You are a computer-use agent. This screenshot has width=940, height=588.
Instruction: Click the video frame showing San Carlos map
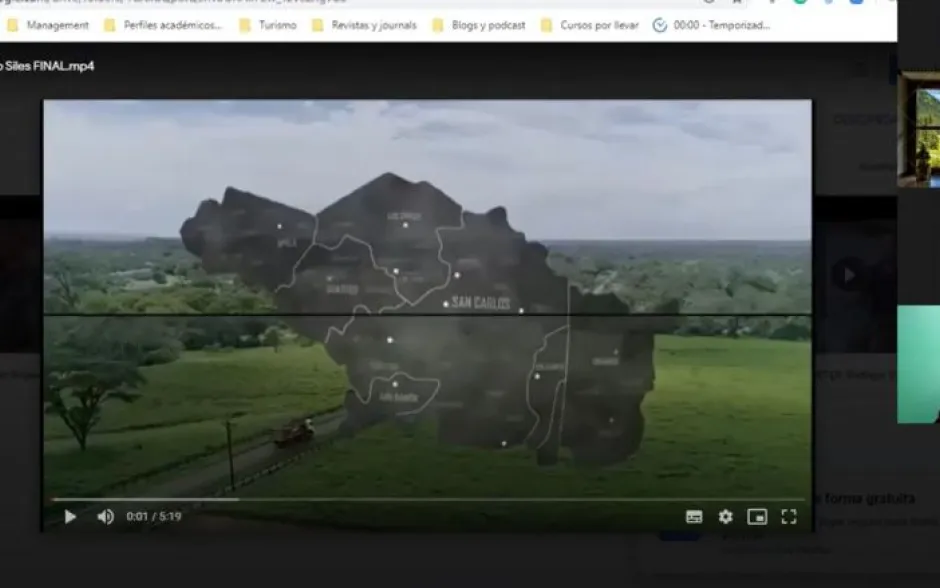(x=427, y=300)
